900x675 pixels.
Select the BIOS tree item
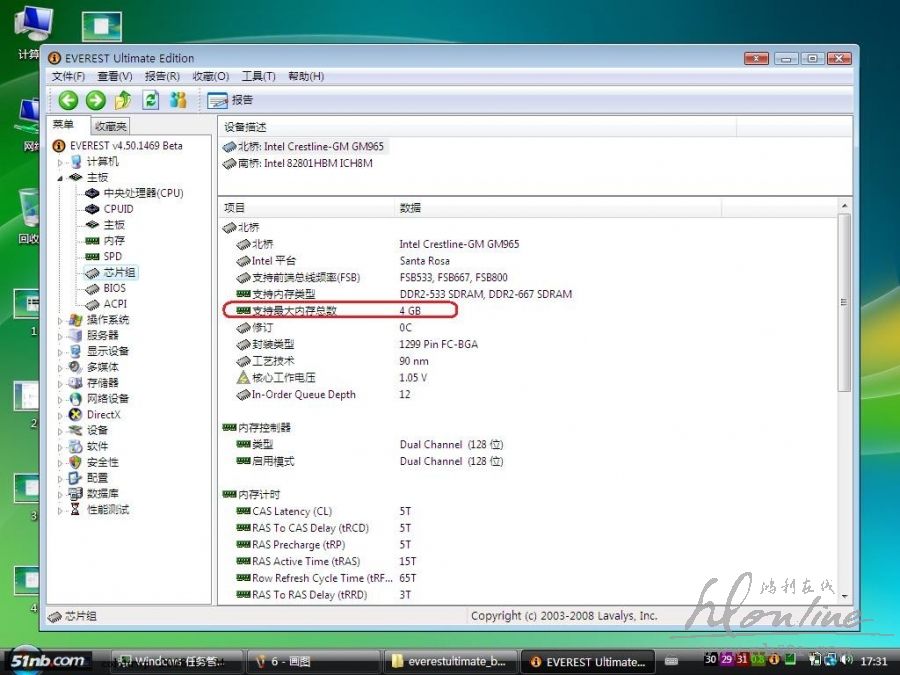pyautogui.click(x=114, y=288)
